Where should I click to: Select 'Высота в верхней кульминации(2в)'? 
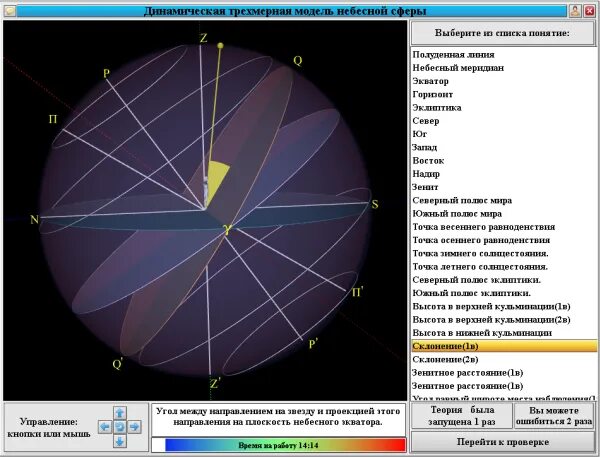tap(504, 320)
